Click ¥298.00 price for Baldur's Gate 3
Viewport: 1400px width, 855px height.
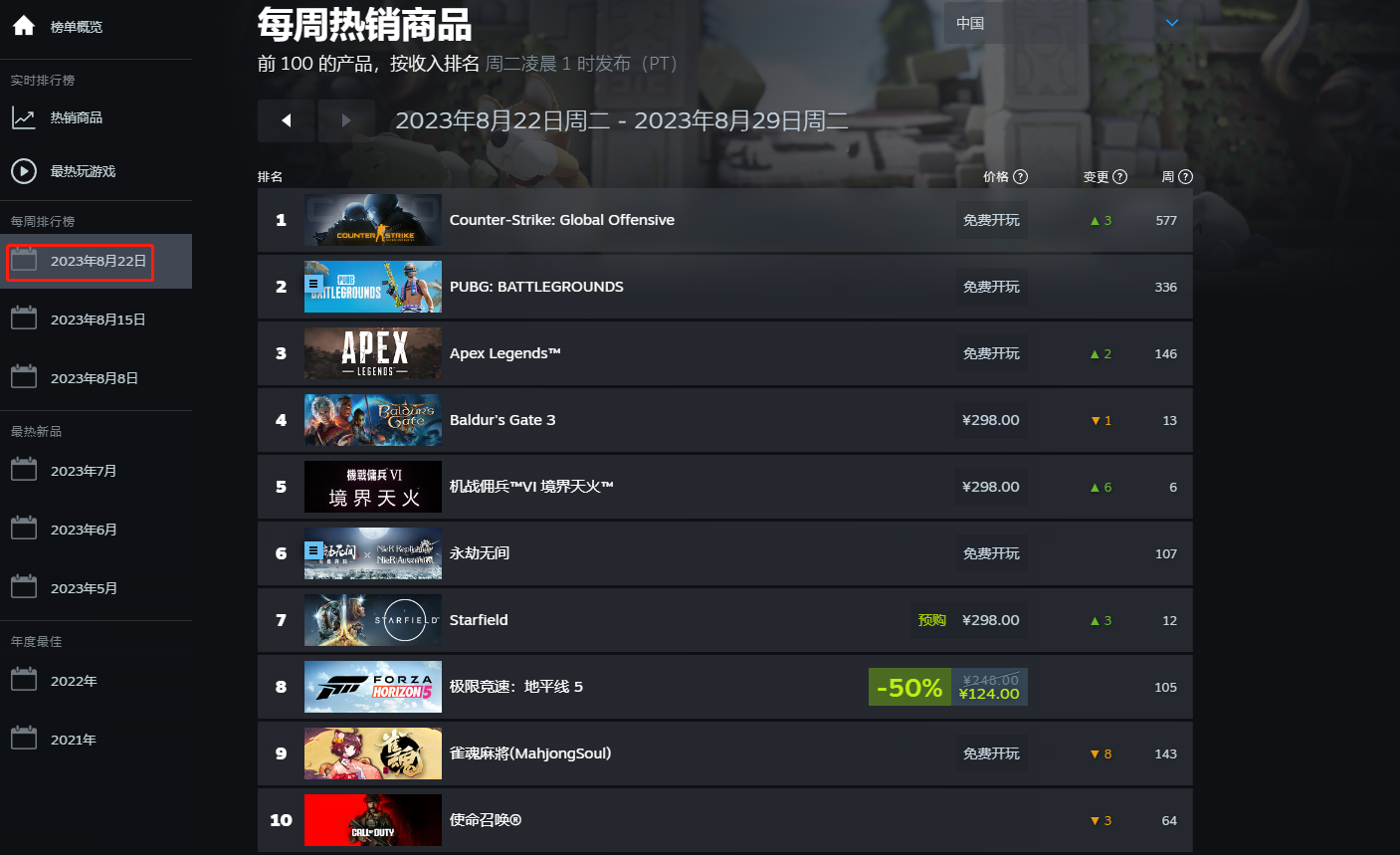tap(991, 420)
